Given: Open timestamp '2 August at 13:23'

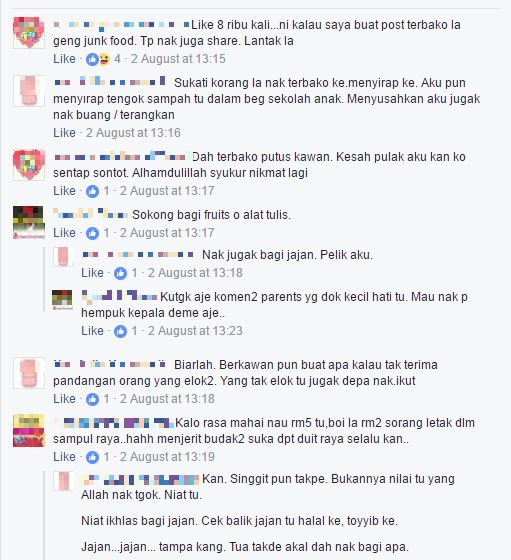Looking at the screenshot, I should coord(195,331).
